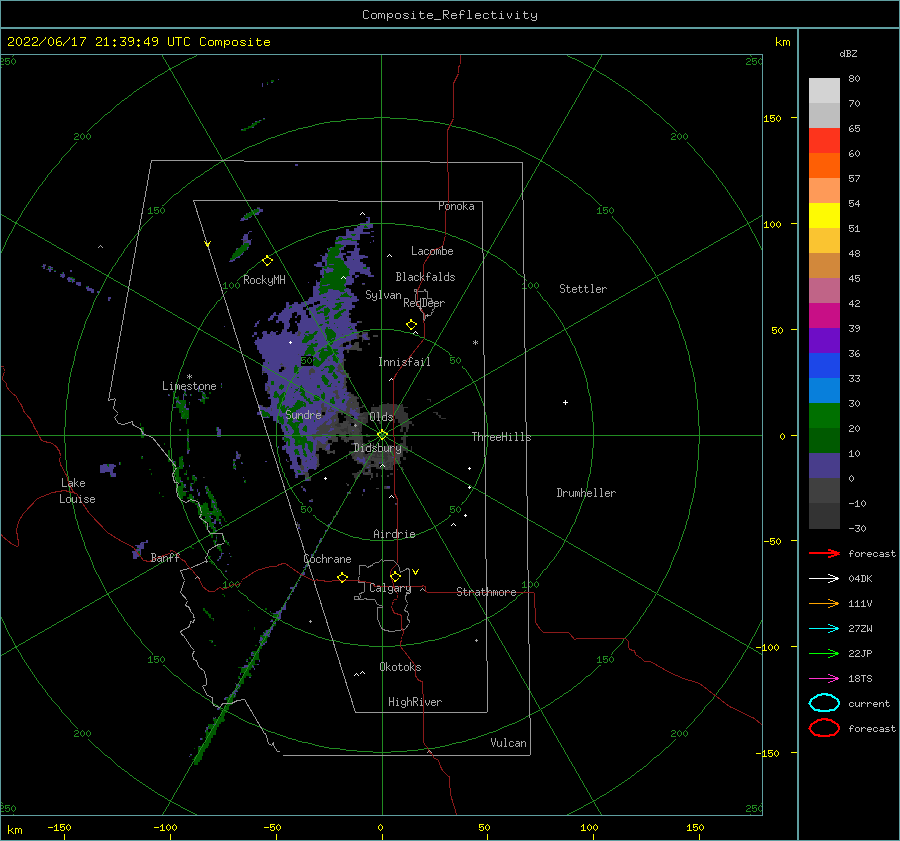Click the Banff label

(165, 557)
